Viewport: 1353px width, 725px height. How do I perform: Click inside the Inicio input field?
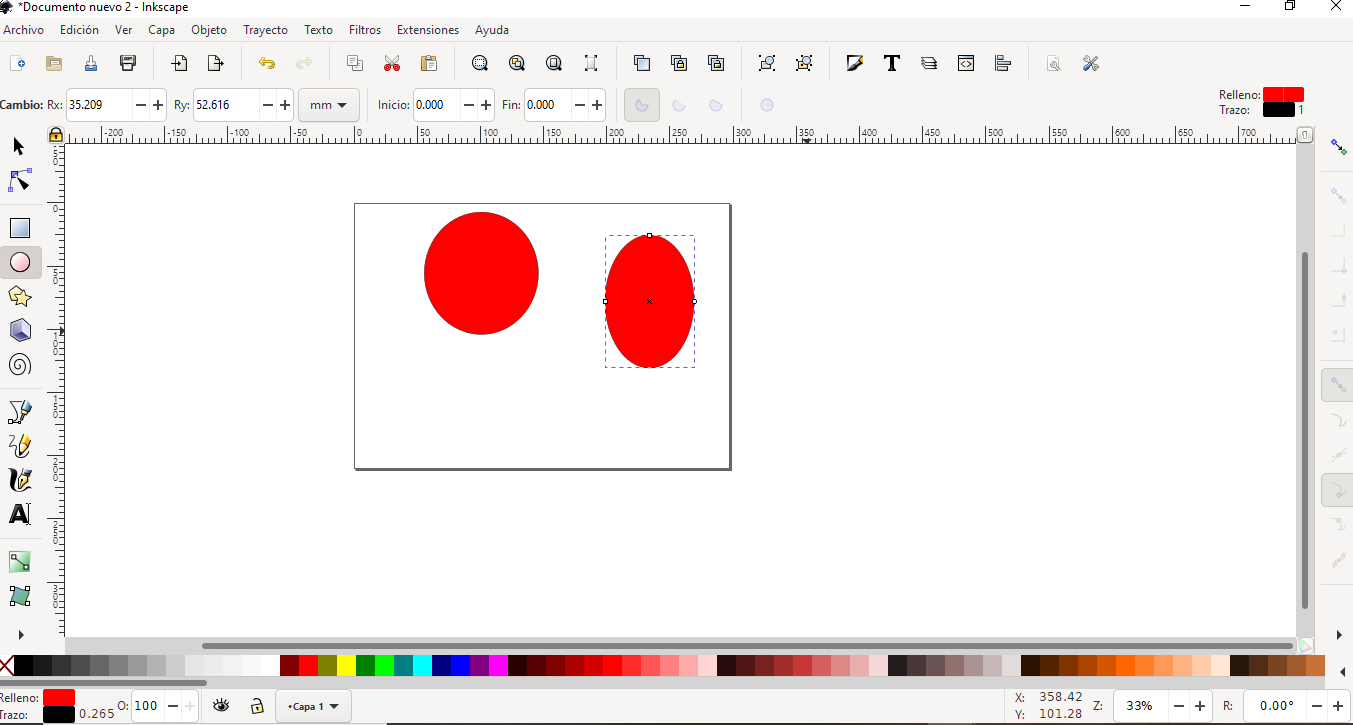(x=435, y=105)
